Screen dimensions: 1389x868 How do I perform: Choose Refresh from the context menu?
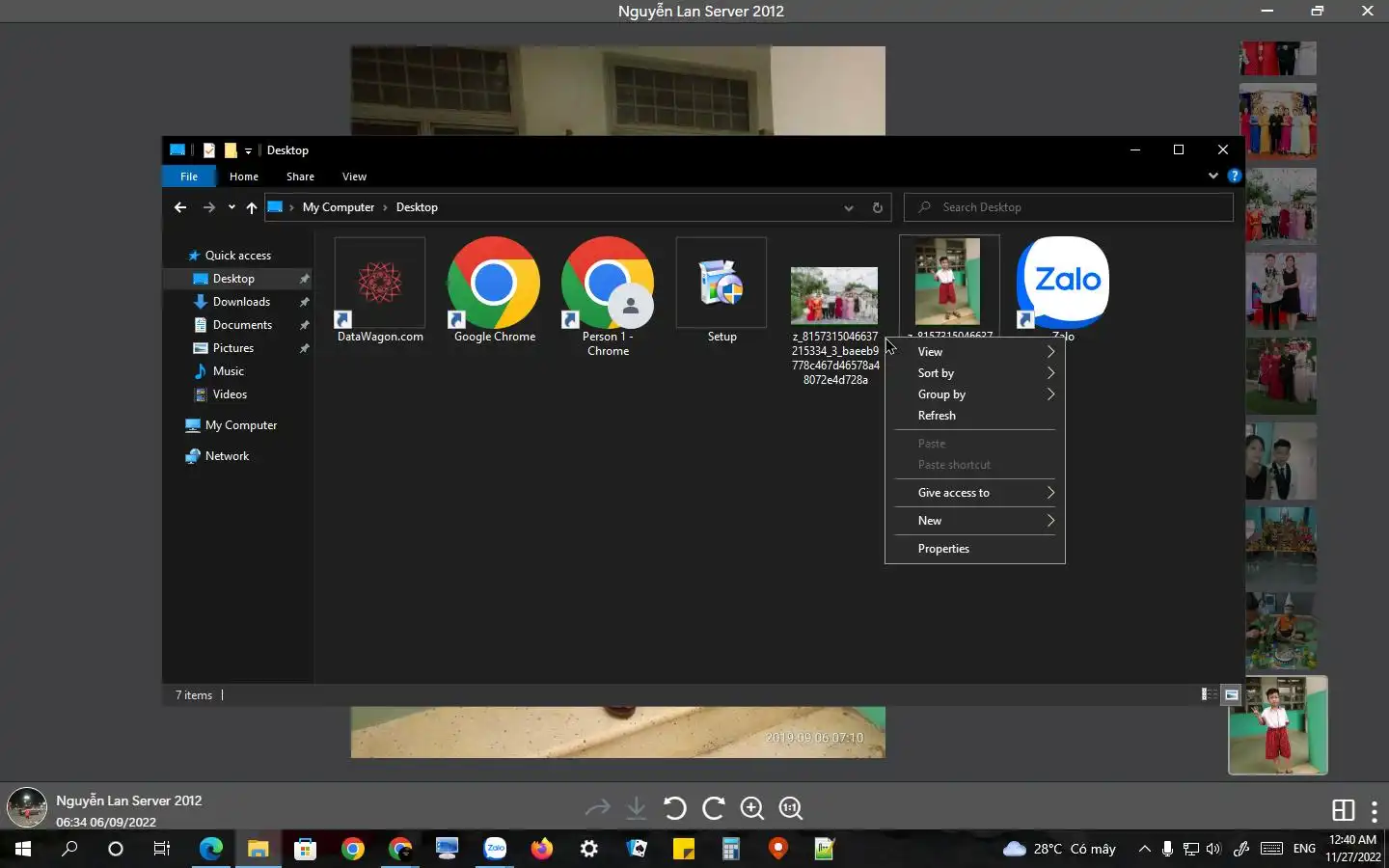(x=975, y=416)
